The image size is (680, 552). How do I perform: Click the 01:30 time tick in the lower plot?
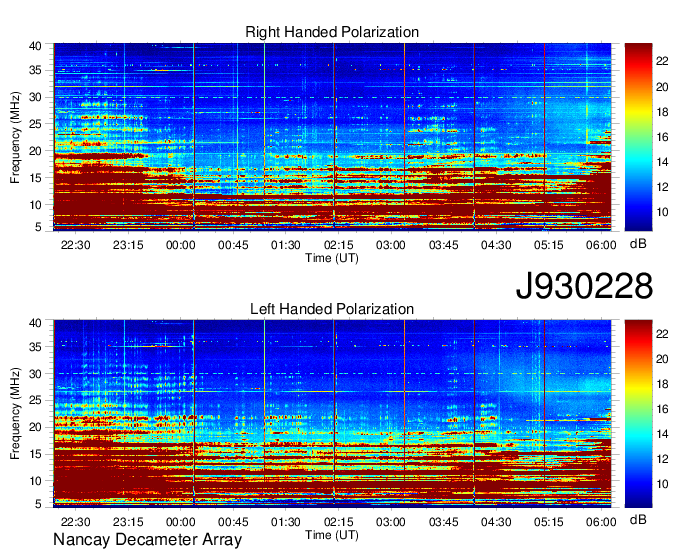(285, 522)
